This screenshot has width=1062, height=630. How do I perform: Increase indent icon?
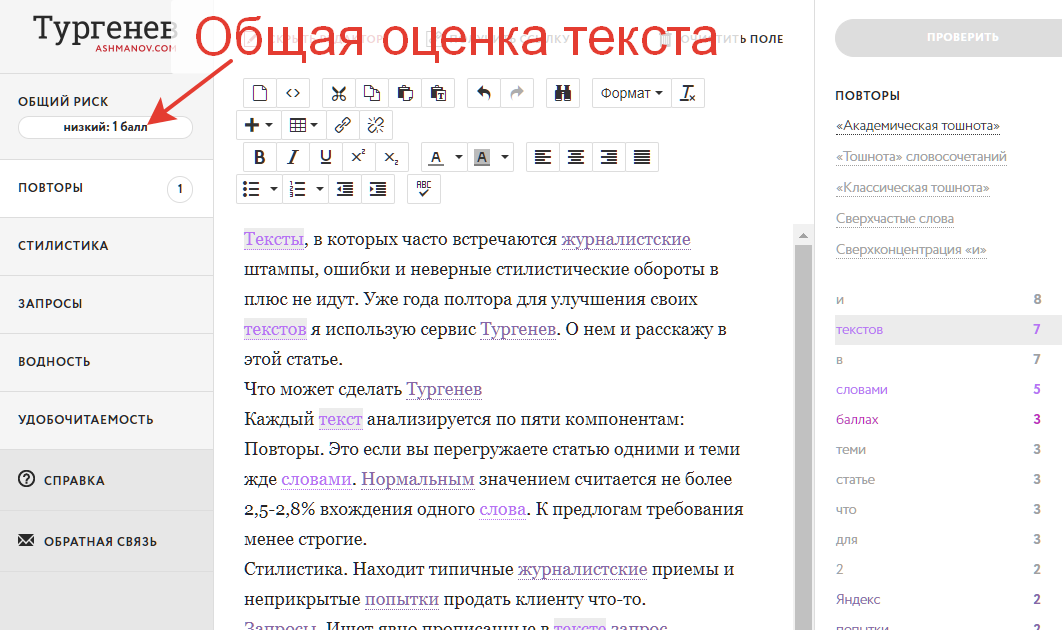[378, 189]
